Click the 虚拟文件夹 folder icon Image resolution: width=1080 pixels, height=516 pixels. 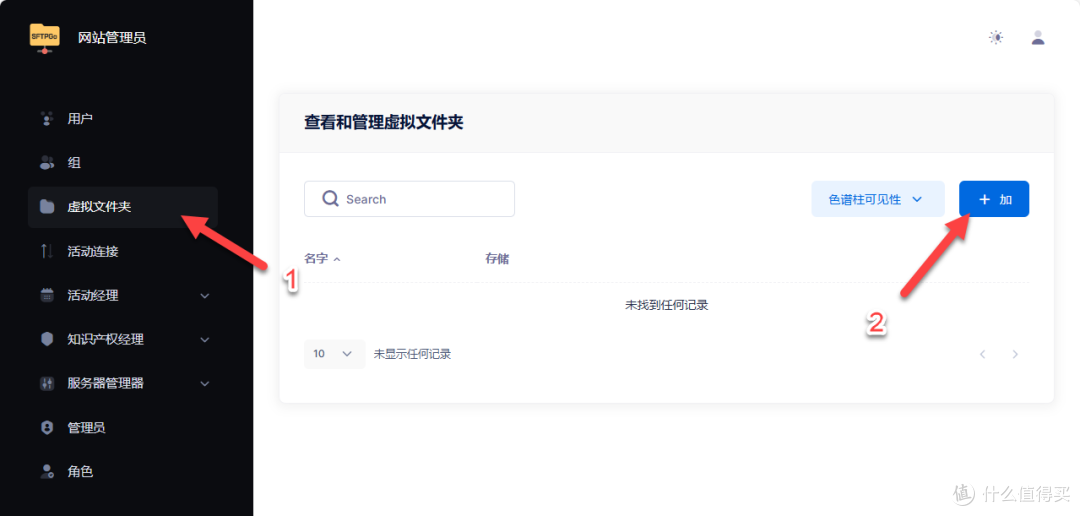pyautogui.click(x=47, y=207)
